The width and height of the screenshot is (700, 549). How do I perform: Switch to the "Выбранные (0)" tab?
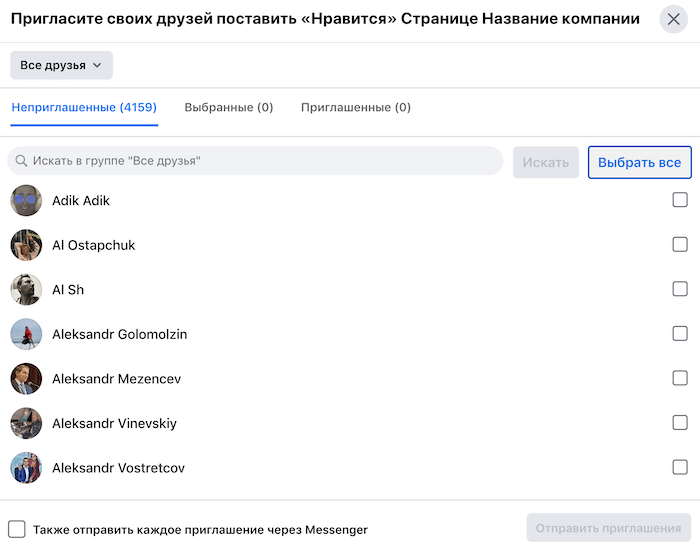tap(228, 108)
